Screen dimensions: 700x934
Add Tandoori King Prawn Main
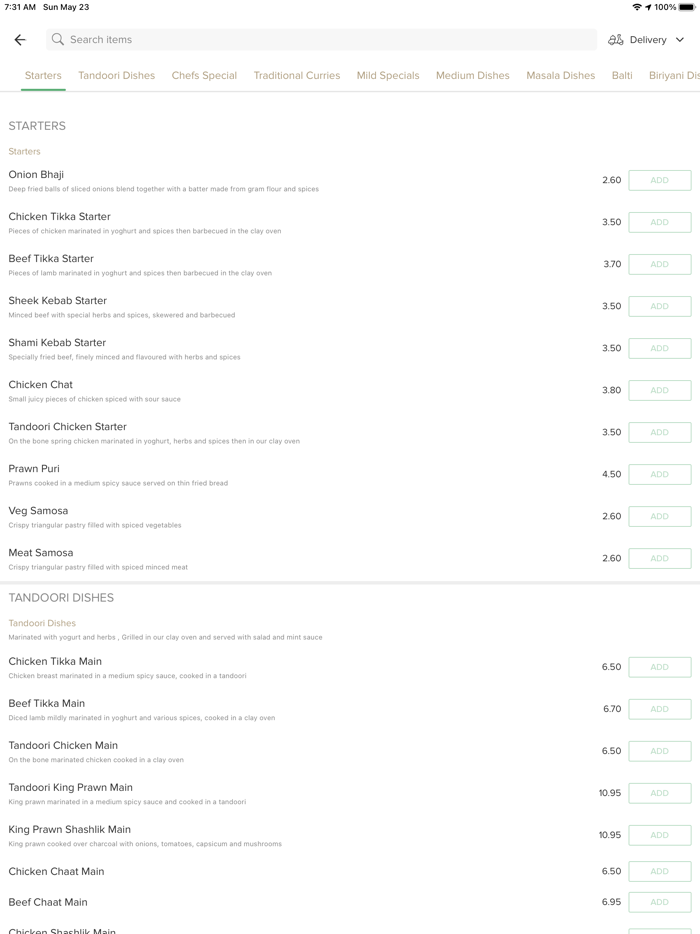point(659,793)
